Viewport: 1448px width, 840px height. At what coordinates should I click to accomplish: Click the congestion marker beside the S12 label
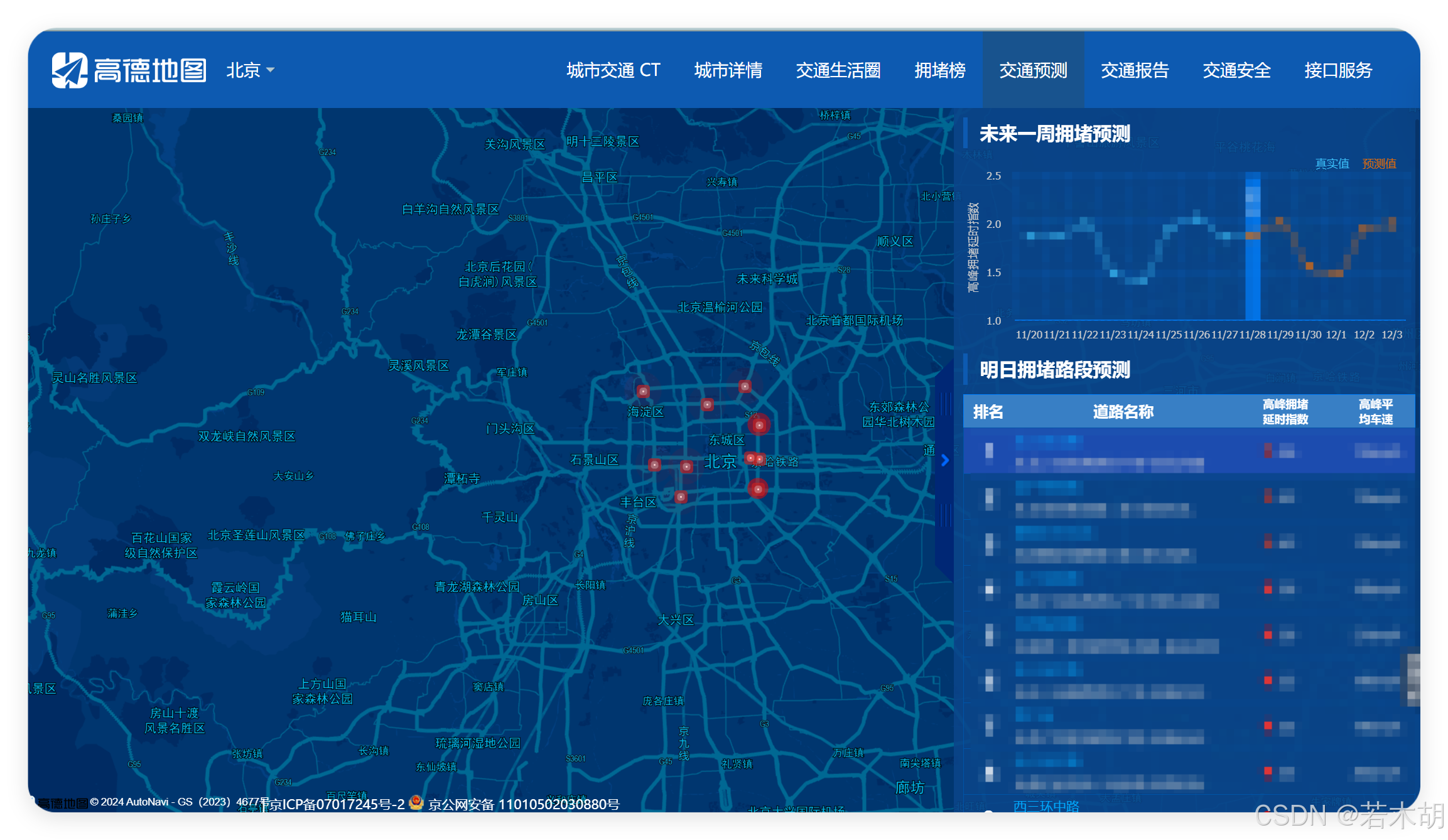tap(759, 425)
